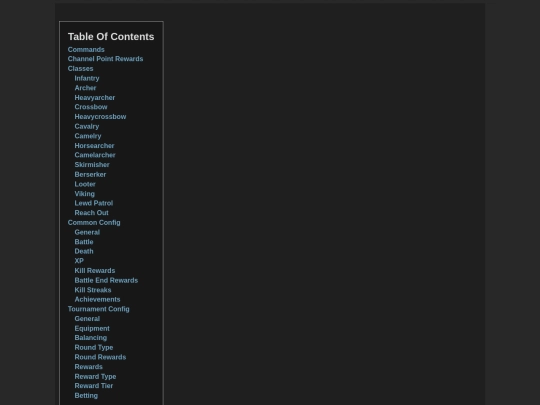Viewport: 540px width, 405px height.
Task: Open General under Common Config
Action: (x=87, y=232)
